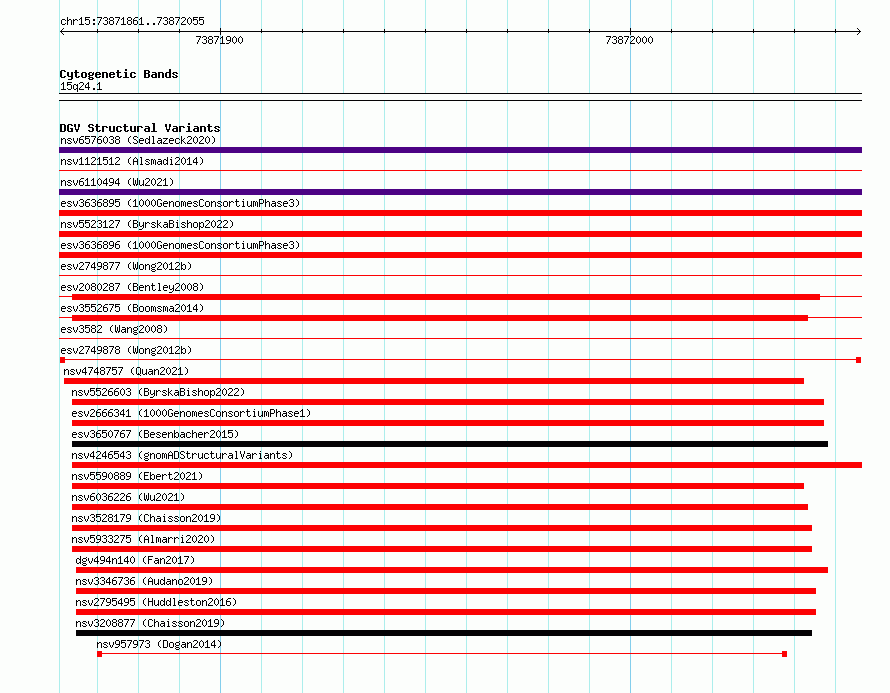
Task: Click right end square of nsv957973 feature
Action: pos(784,654)
